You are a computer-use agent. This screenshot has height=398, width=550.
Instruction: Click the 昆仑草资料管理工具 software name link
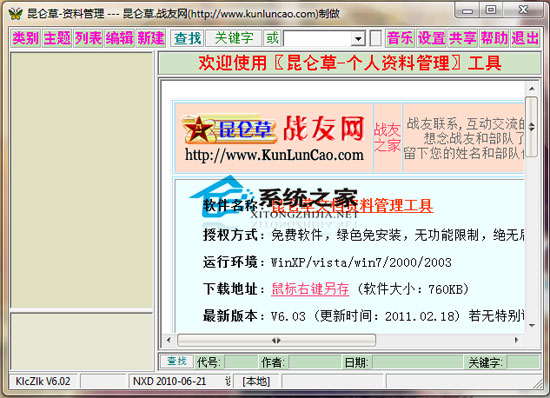coord(352,205)
